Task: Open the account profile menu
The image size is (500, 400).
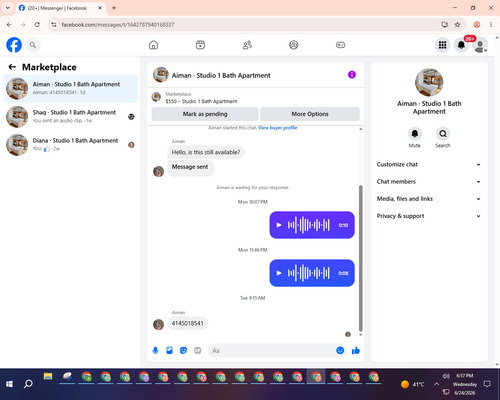Action: tap(480, 45)
